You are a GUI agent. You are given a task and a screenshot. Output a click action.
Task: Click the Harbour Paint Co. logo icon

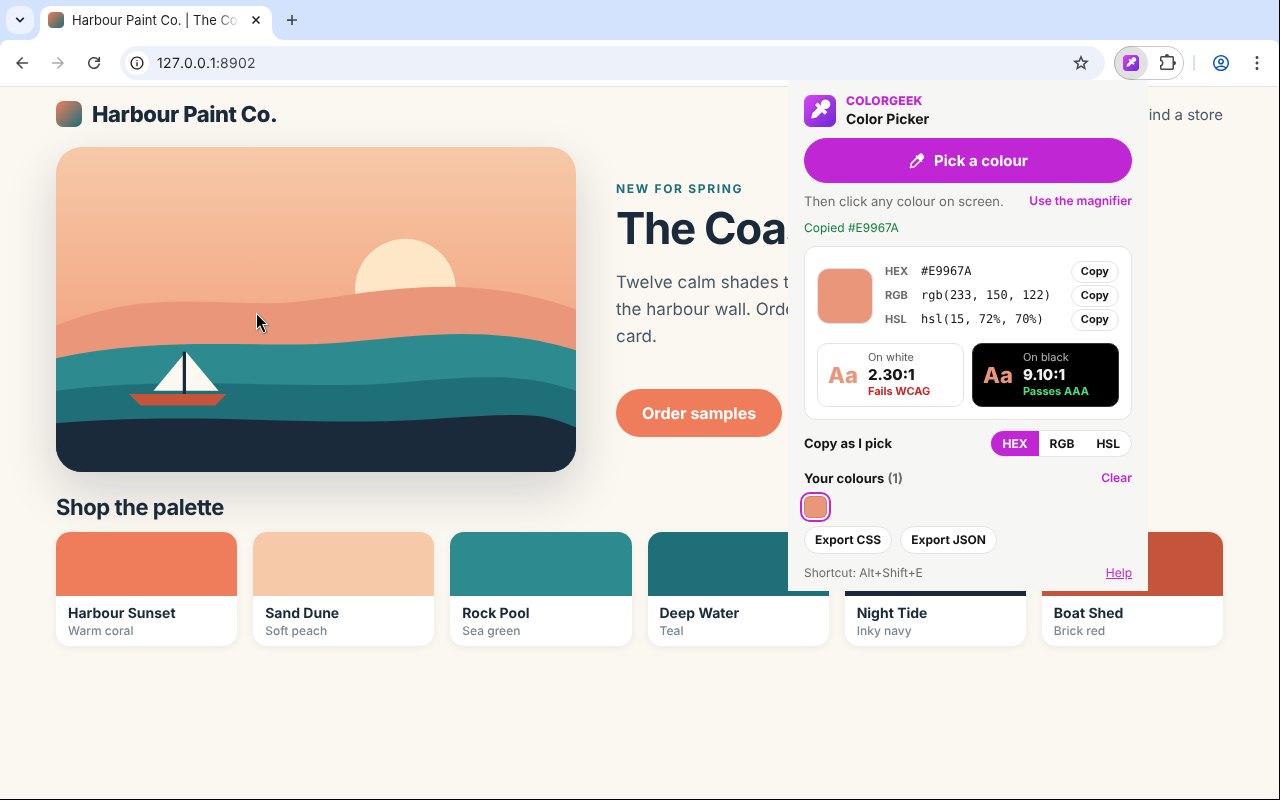click(x=69, y=115)
